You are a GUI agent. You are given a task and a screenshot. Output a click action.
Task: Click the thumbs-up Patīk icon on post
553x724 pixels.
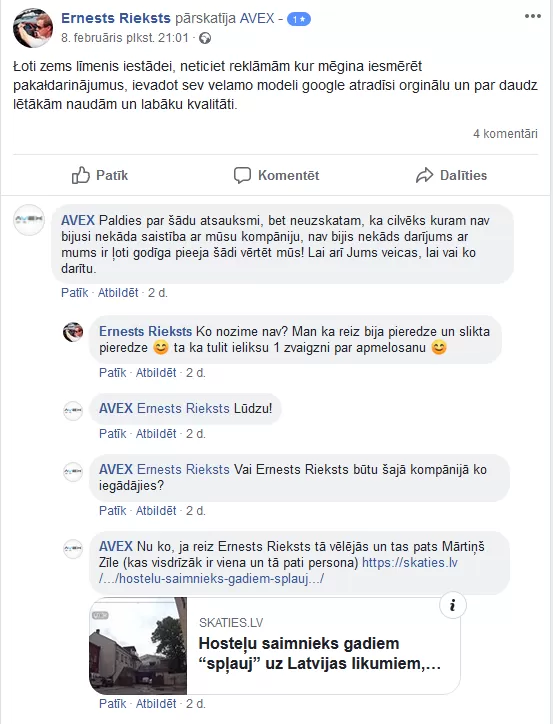(x=80, y=175)
